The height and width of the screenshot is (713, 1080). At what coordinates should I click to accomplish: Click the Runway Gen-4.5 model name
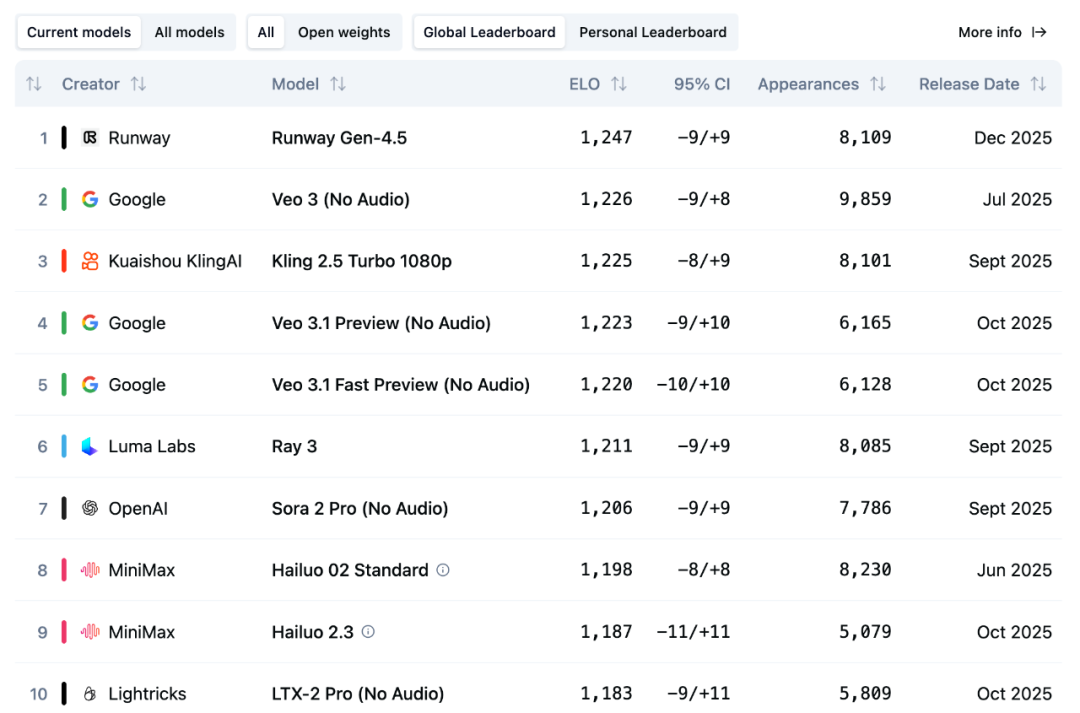(339, 138)
